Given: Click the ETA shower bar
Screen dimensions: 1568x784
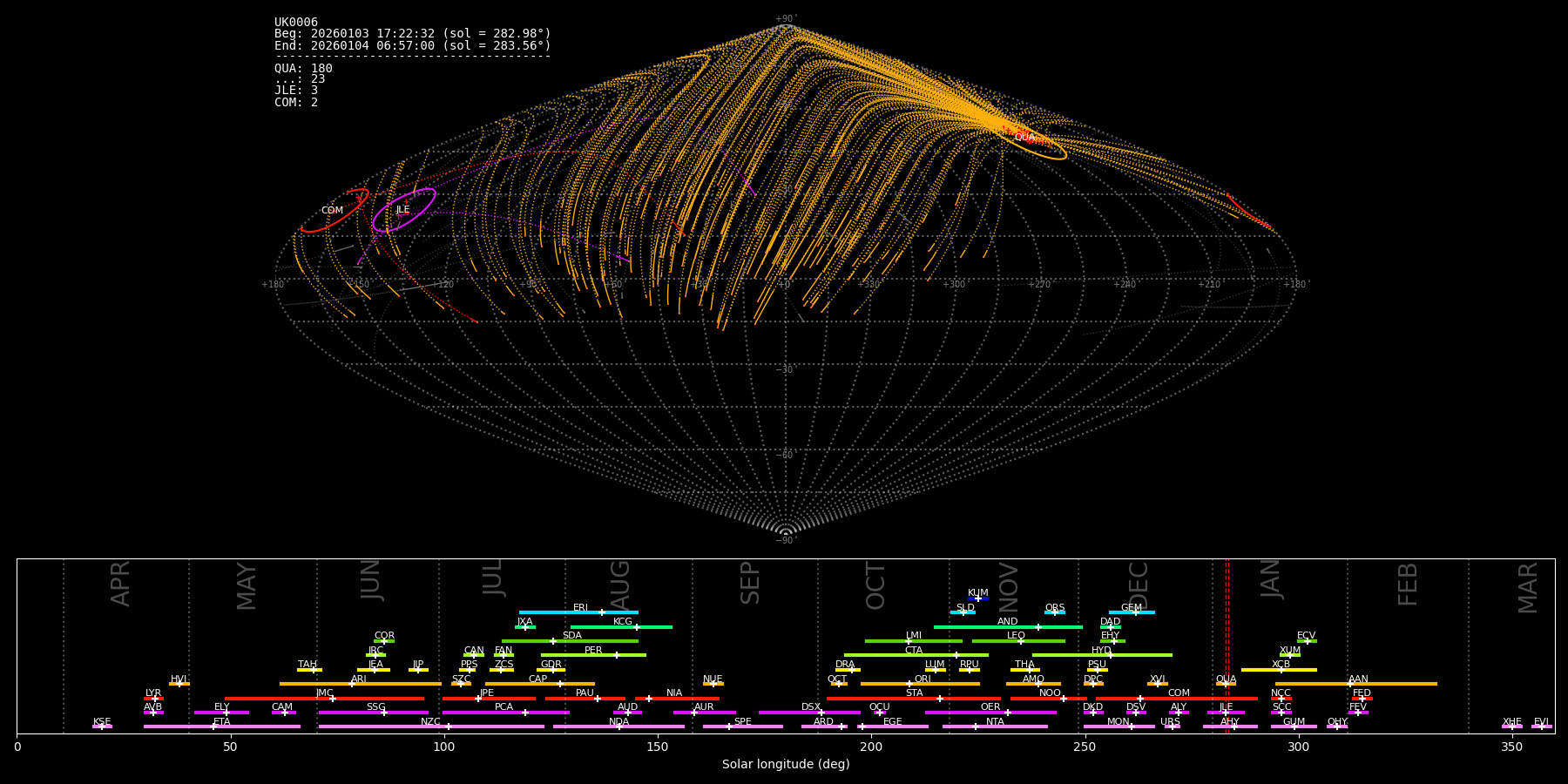Looking at the screenshot, I should [221, 727].
